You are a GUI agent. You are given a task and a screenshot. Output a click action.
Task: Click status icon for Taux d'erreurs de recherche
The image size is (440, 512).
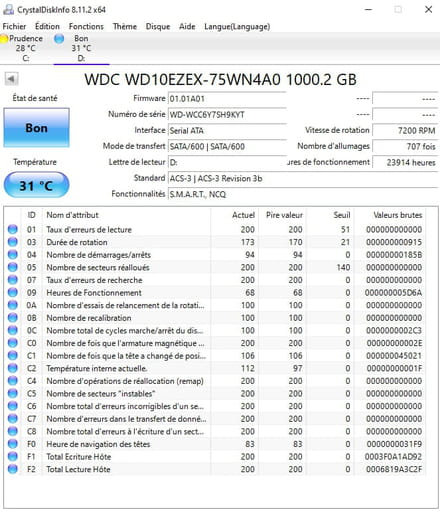(x=12, y=280)
